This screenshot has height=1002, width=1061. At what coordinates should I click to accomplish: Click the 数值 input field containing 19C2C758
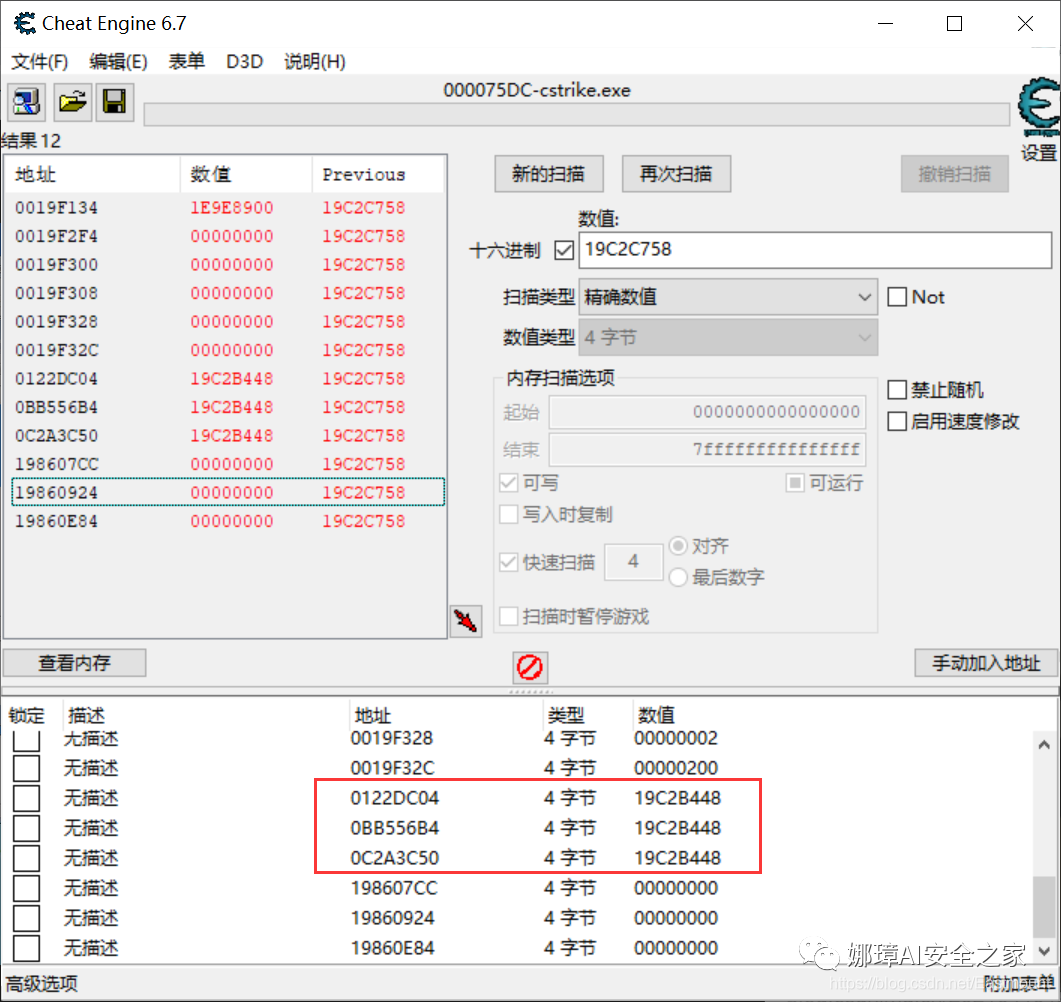pos(815,250)
